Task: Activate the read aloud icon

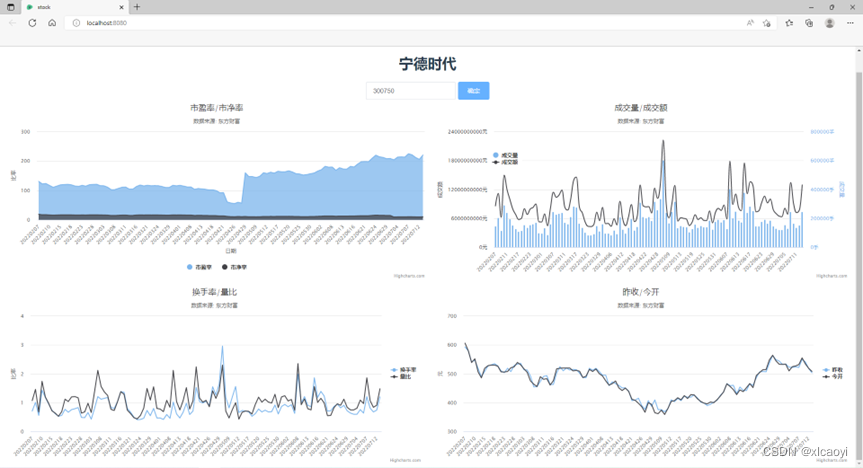Action: 750,23
